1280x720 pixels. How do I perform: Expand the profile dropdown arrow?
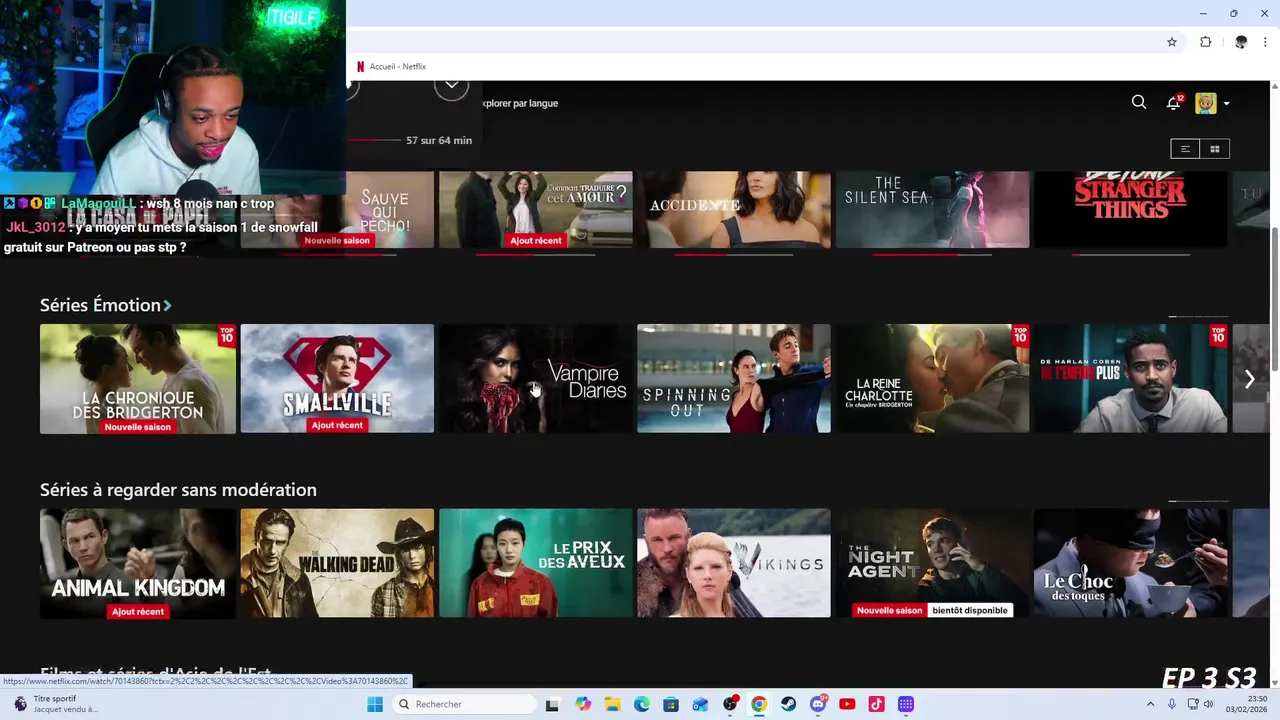coord(1227,103)
